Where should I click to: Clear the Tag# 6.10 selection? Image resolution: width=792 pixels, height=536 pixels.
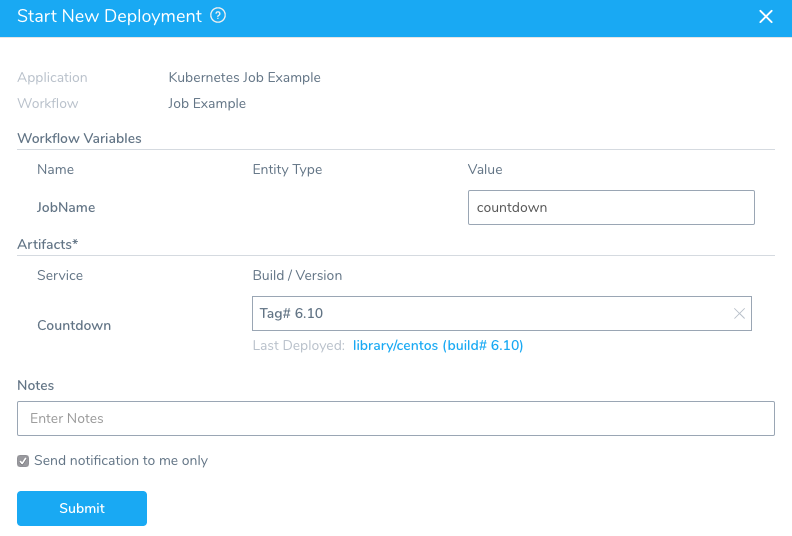[739, 314]
